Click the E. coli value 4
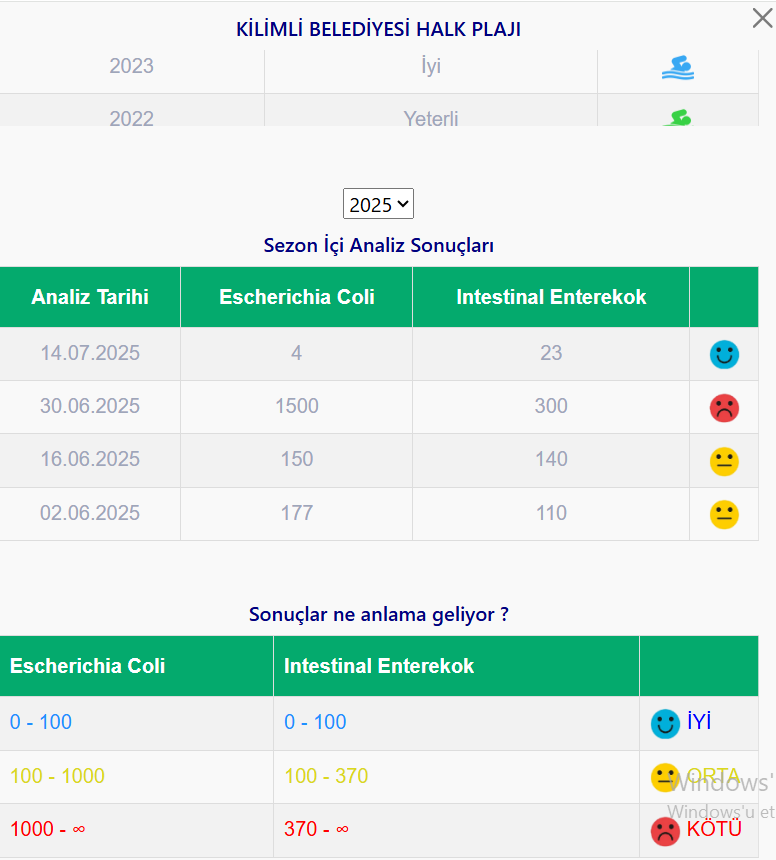Viewport: 776px width, 860px height. (x=297, y=353)
